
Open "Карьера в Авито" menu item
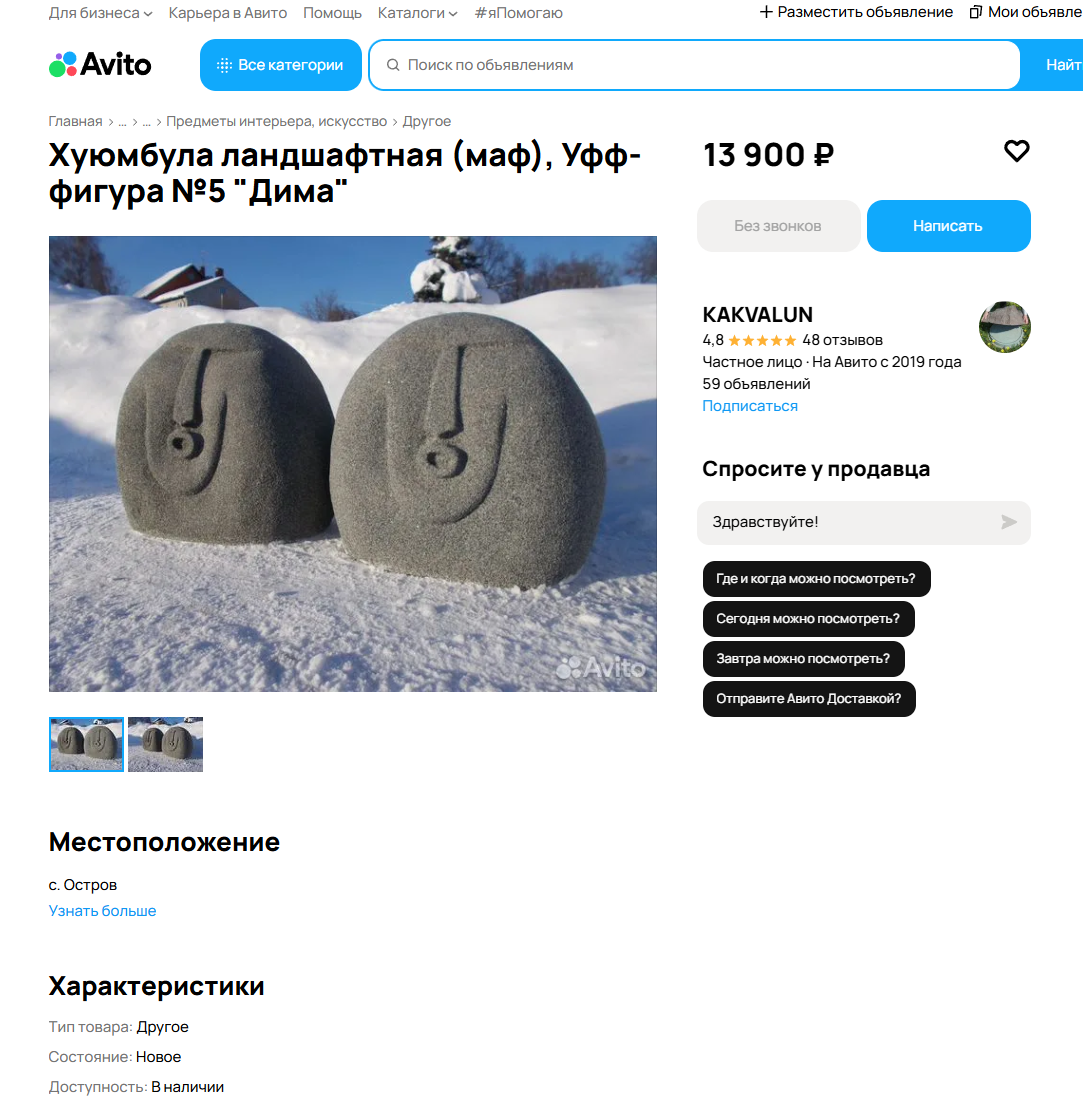[228, 13]
